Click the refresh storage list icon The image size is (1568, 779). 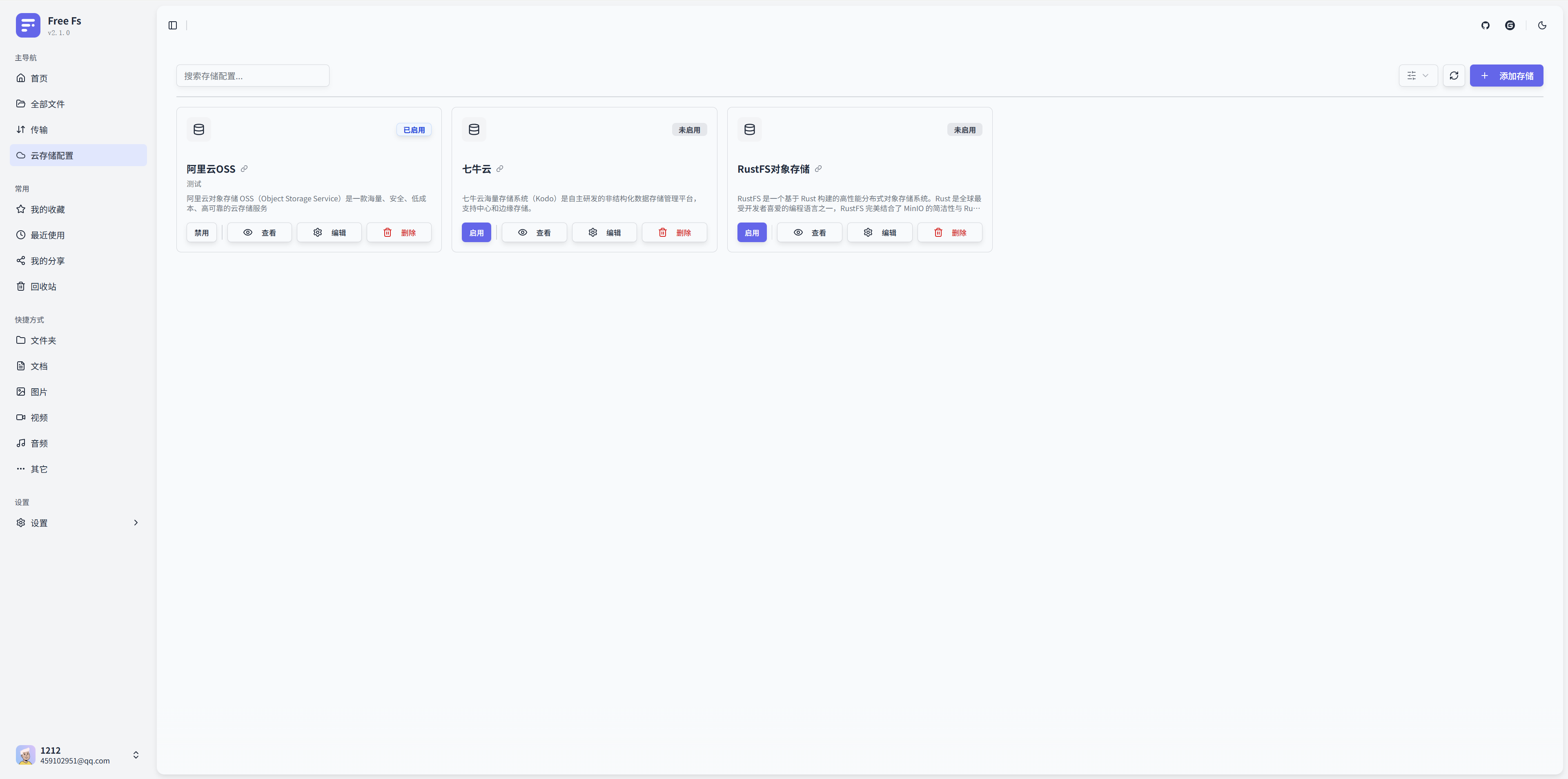click(x=1454, y=76)
